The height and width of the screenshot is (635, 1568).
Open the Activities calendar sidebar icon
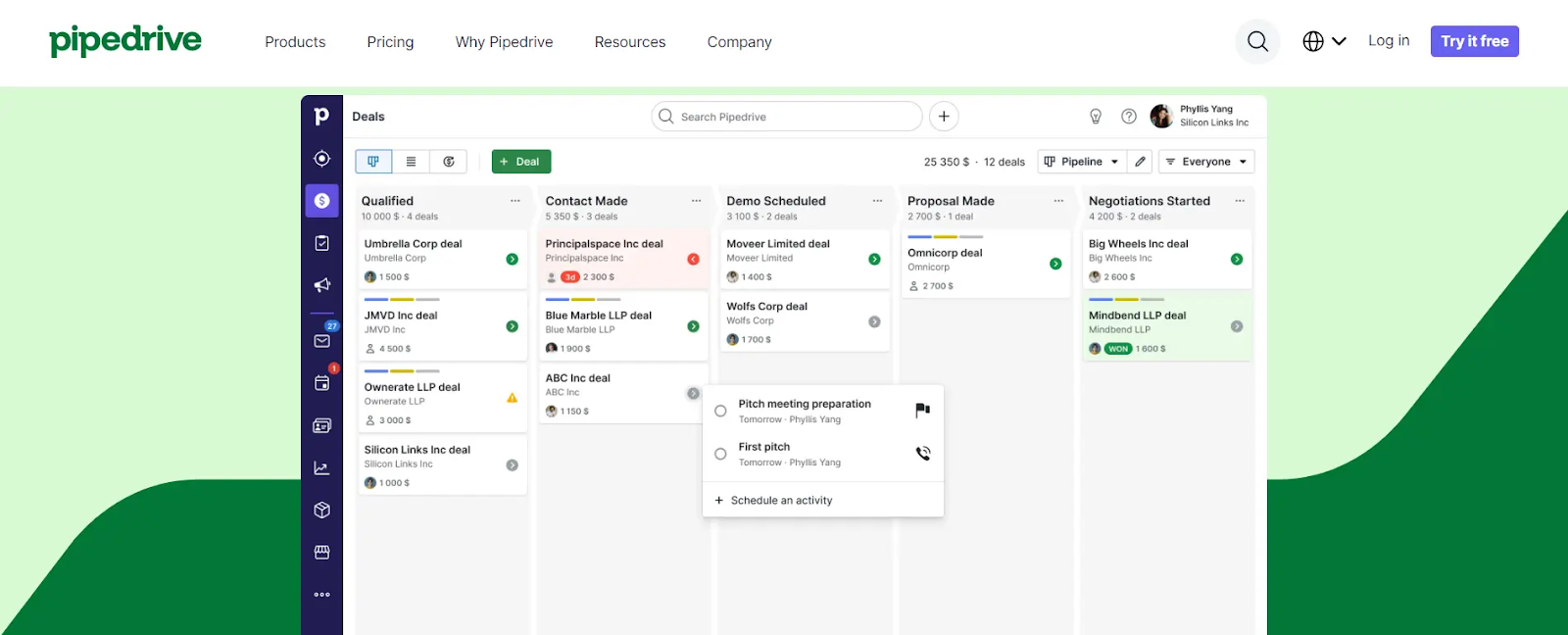(321, 383)
